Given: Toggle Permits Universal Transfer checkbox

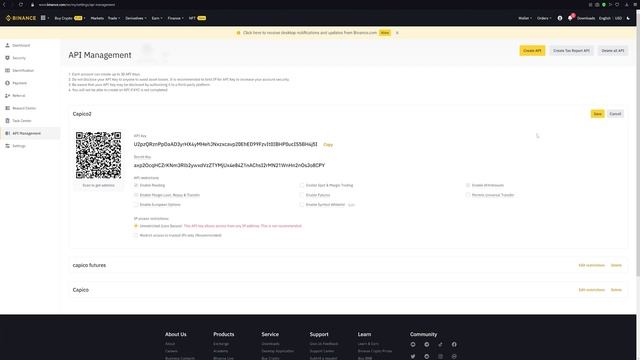Looking at the screenshot, I should (x=468, y=195).
